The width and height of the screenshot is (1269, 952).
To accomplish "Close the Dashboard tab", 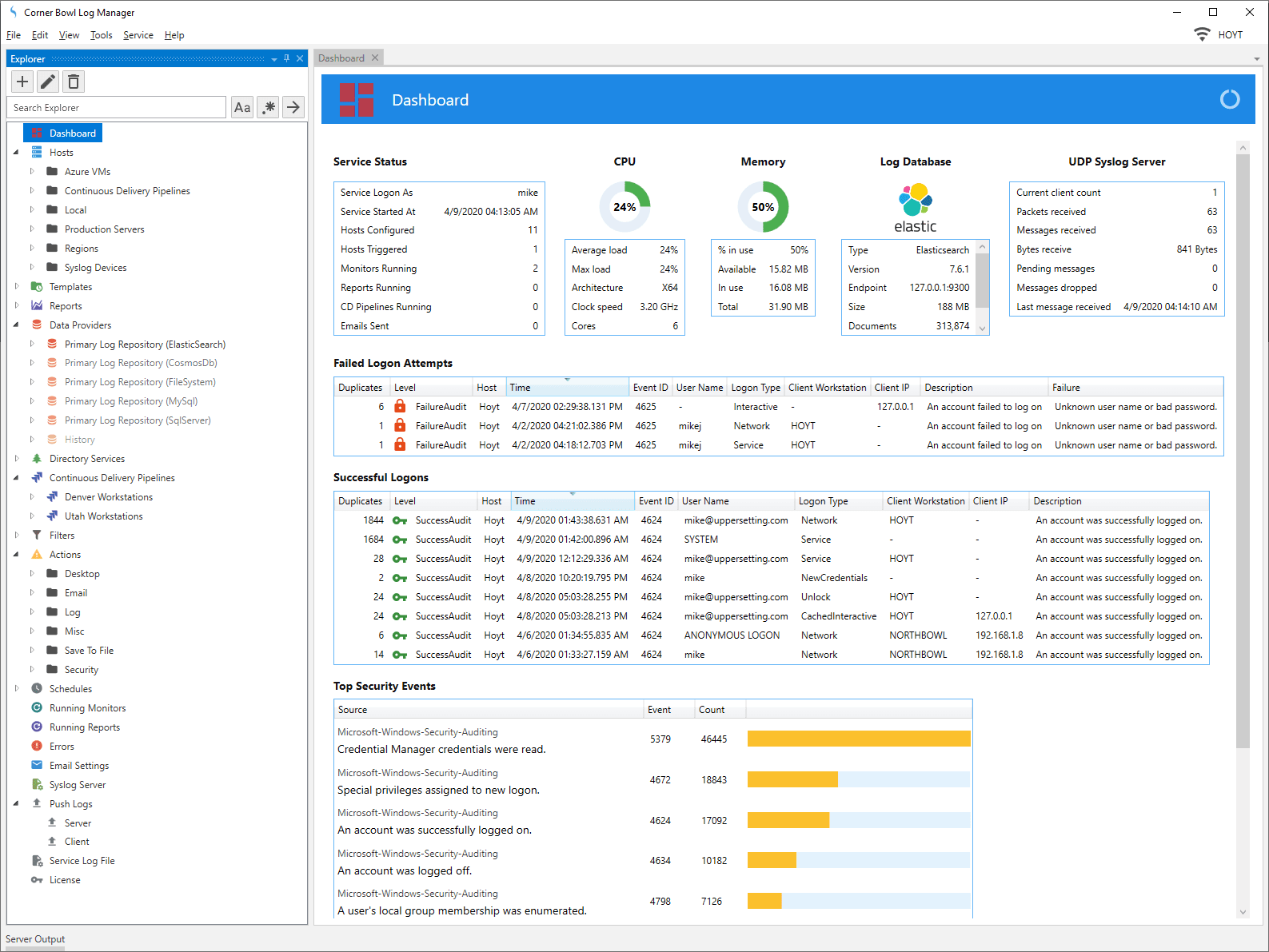I will [x=375, y=58].
